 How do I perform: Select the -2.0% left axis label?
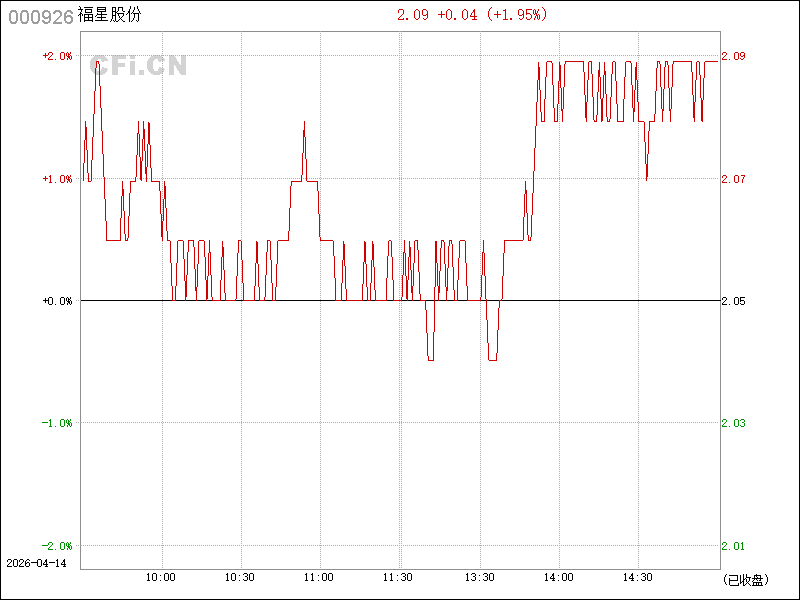click(x=57, y=546)
